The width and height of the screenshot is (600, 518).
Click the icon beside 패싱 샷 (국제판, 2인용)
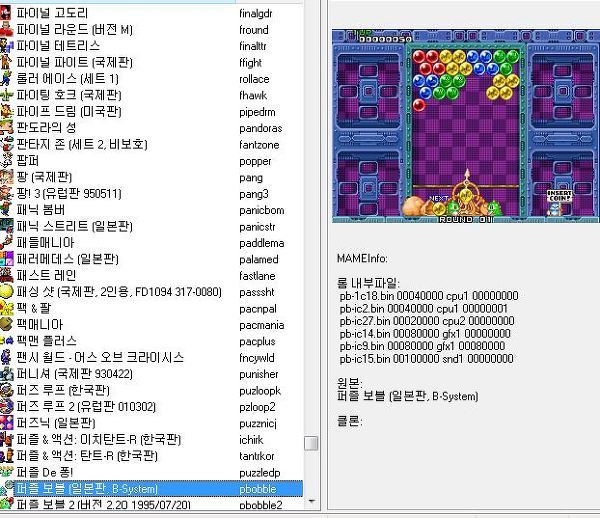(x=6, y=292)
